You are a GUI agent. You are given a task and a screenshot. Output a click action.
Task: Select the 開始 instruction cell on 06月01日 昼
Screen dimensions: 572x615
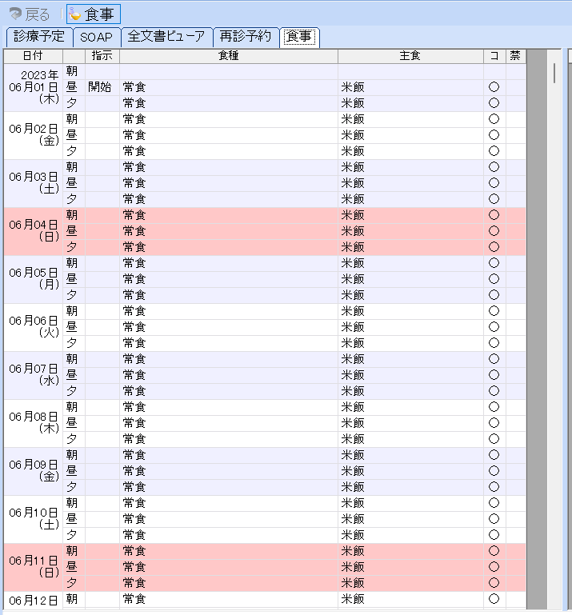point(102,87)
